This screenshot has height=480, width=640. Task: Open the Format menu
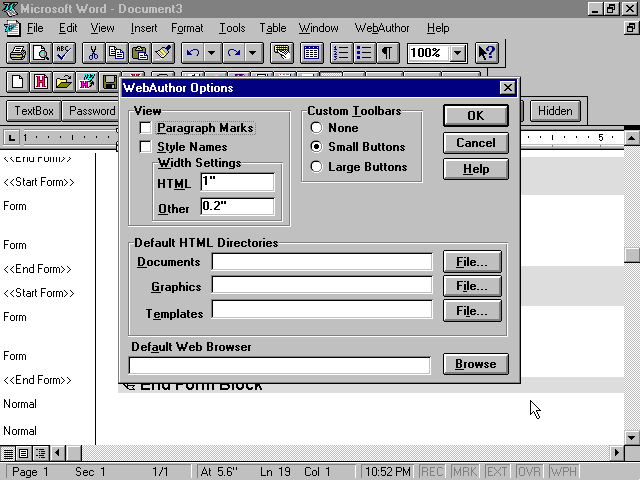click(187, 28)
